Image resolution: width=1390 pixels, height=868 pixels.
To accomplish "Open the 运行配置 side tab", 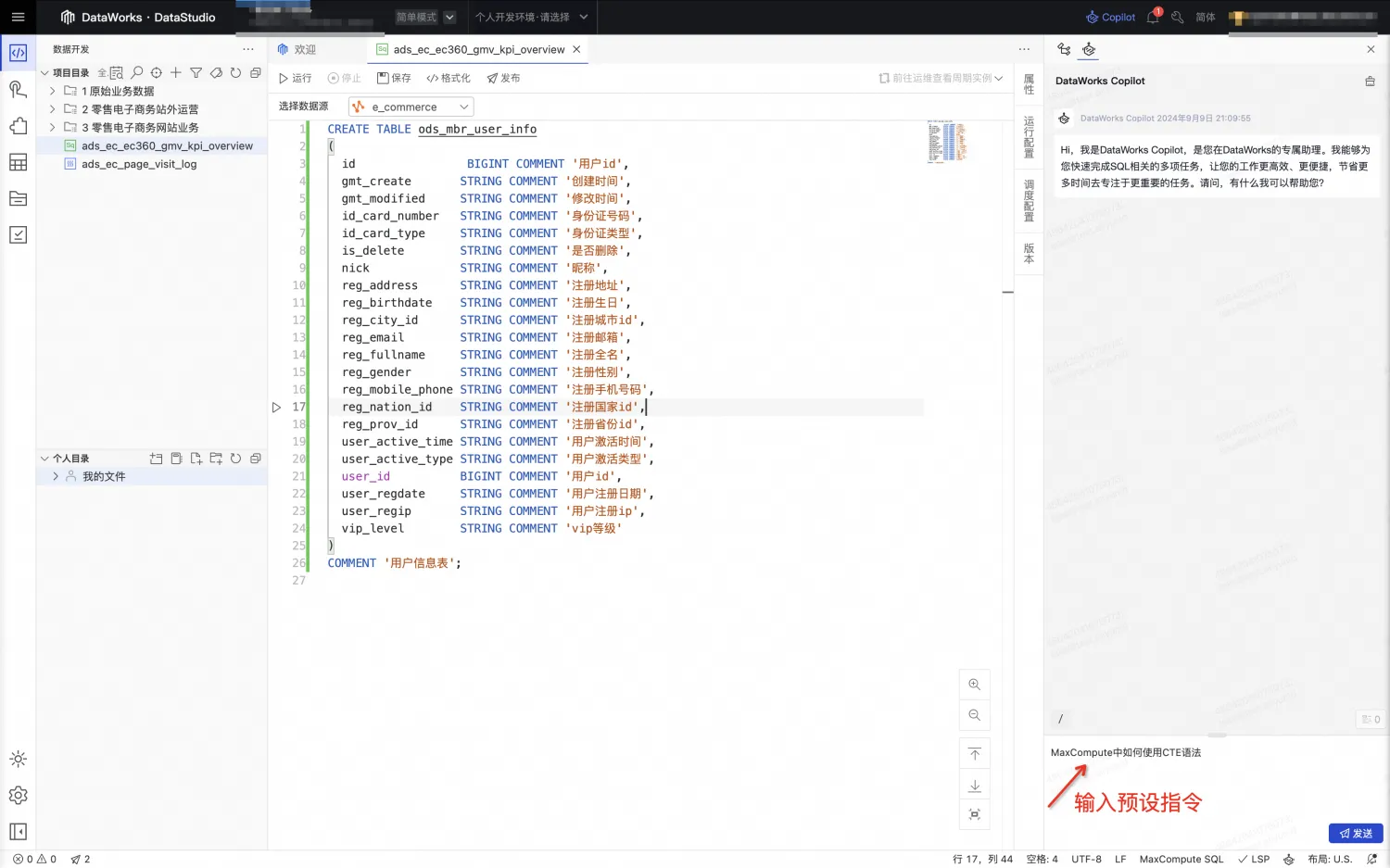I will [1029, 137].
